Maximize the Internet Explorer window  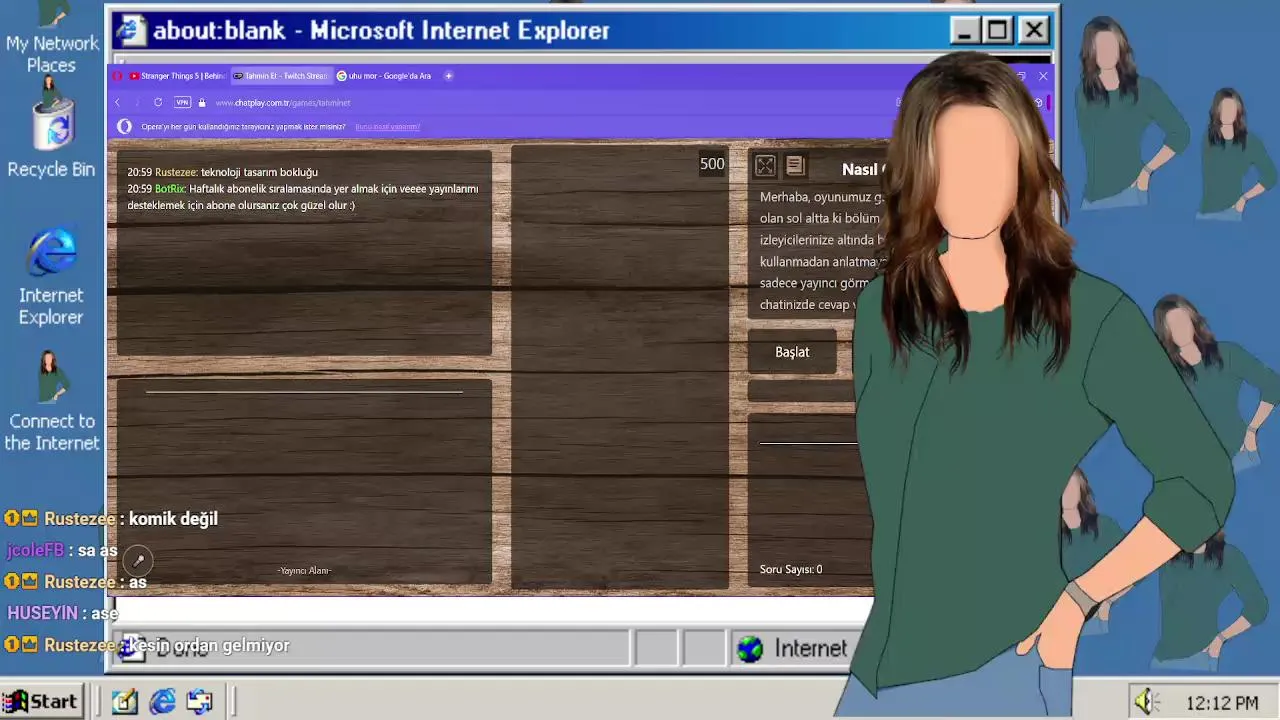point(998,30)
